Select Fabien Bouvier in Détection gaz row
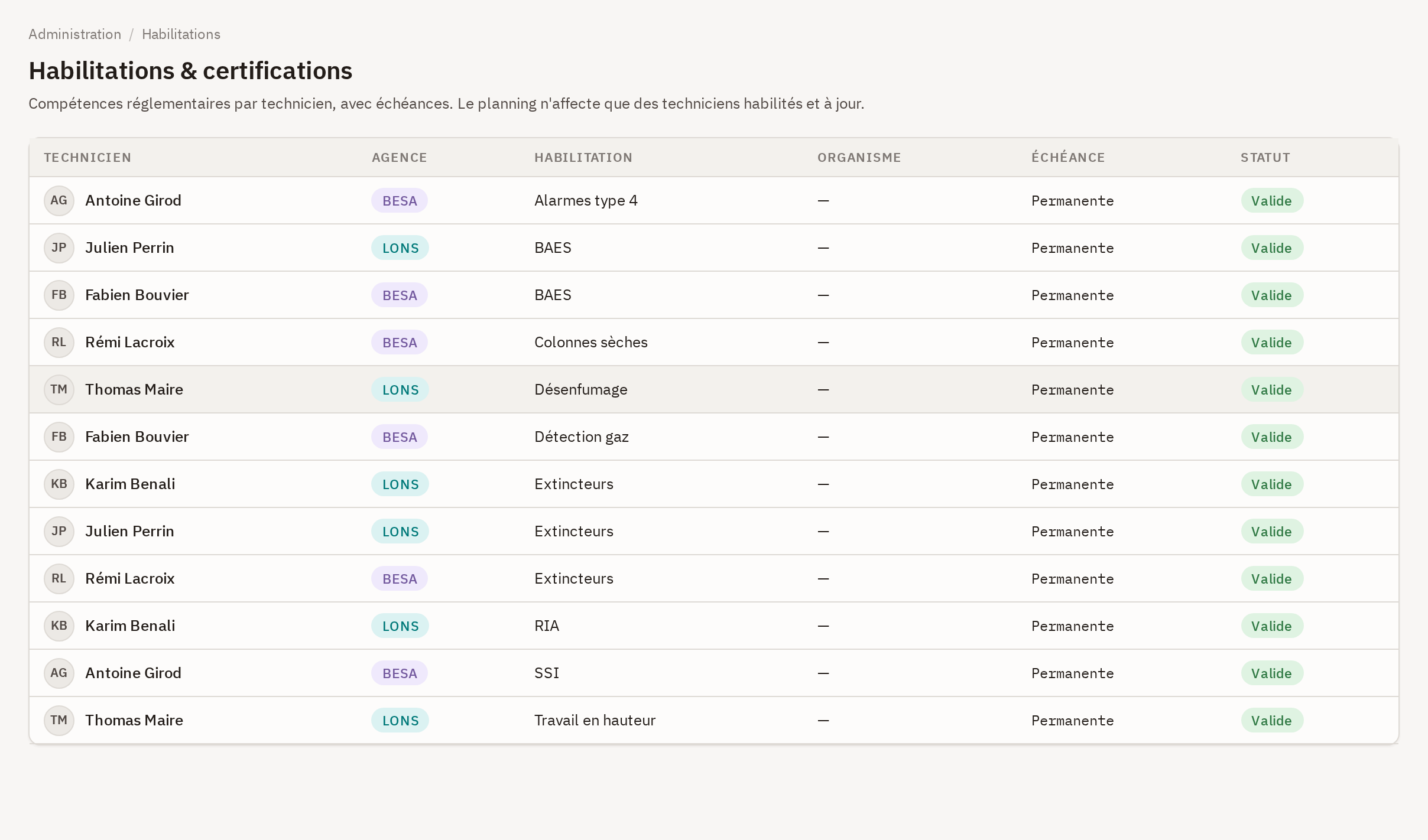Screen dimensions: 1428x840 click(137, 437)
